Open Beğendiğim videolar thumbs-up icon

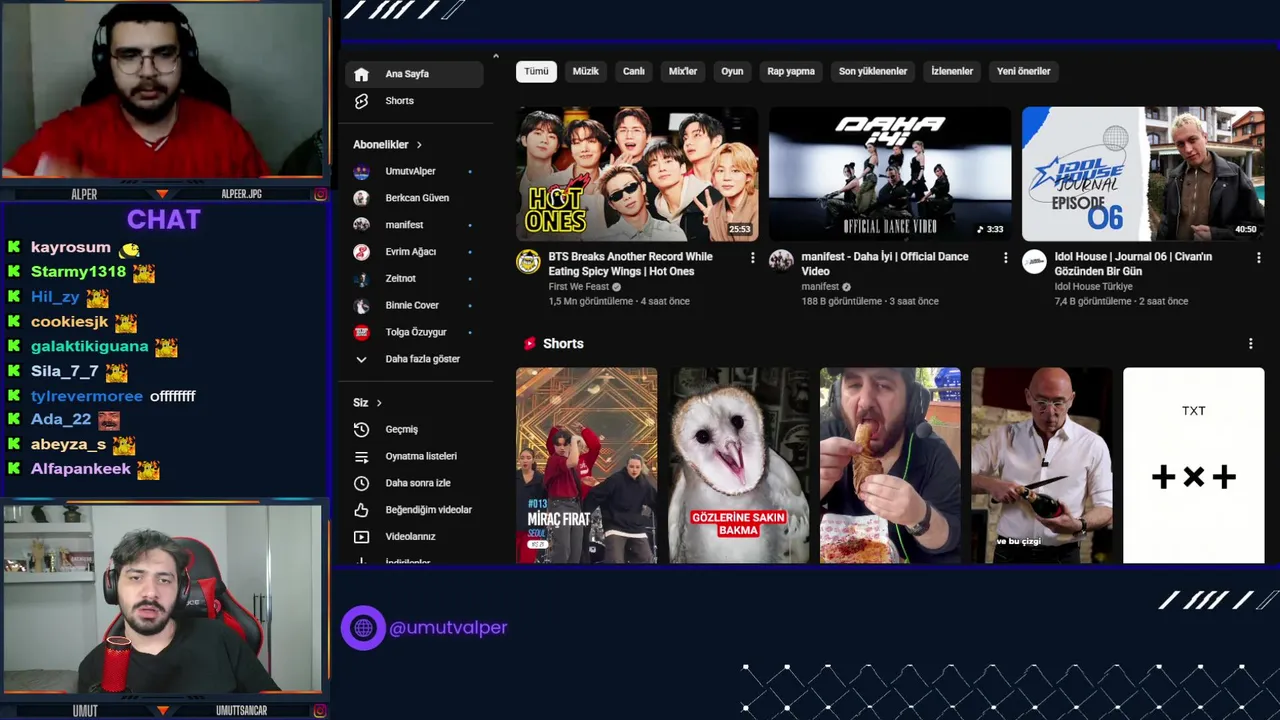(x=361, y=510)
